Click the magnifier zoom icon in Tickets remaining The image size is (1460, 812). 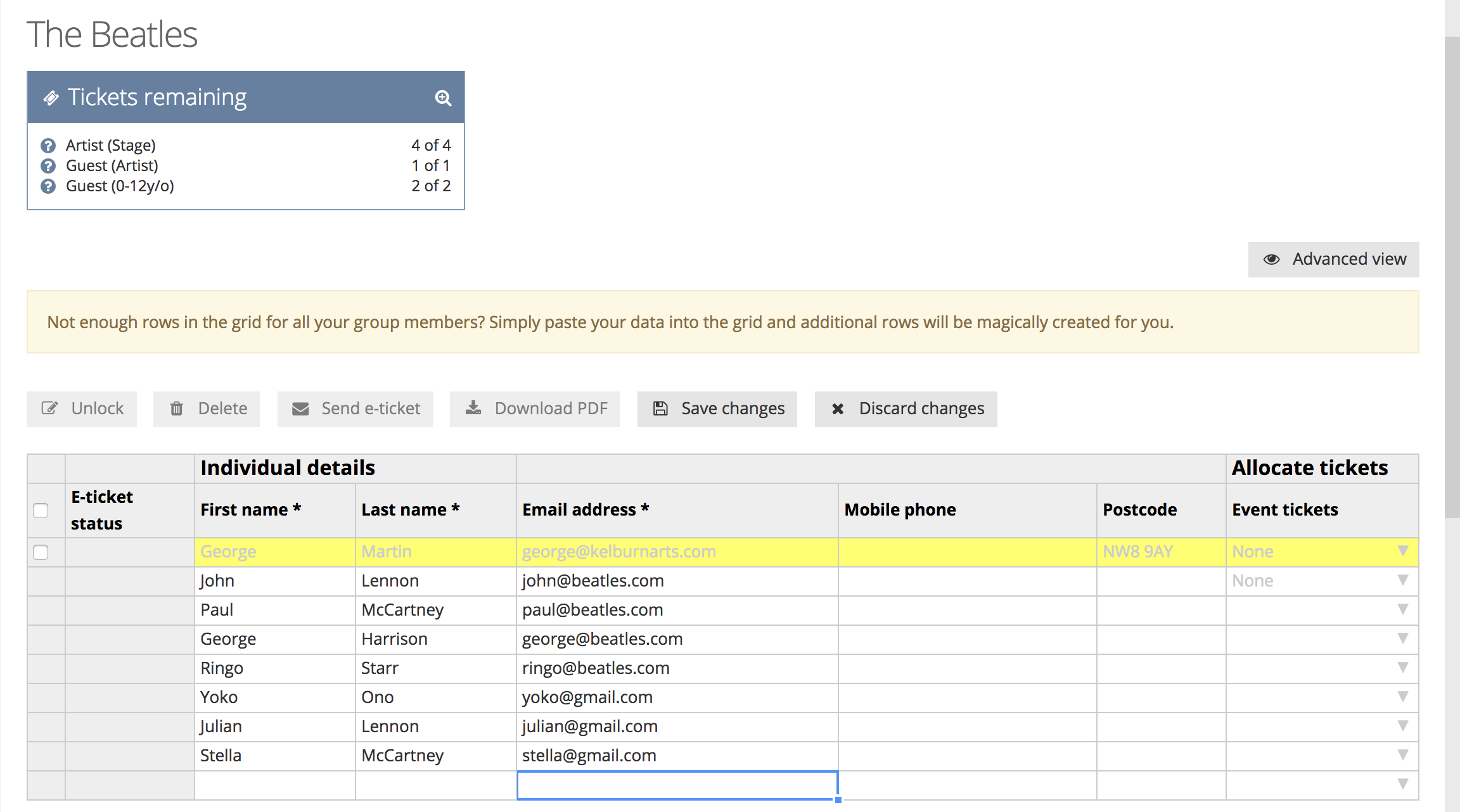443,98
